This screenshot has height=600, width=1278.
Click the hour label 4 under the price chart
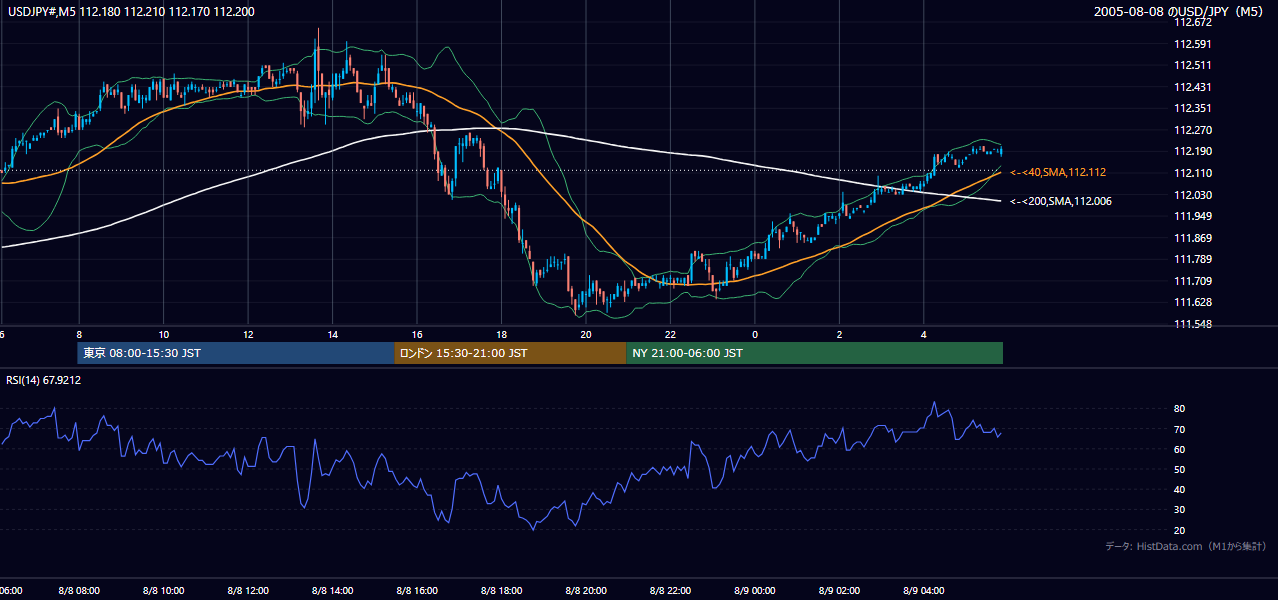(924, 334)
